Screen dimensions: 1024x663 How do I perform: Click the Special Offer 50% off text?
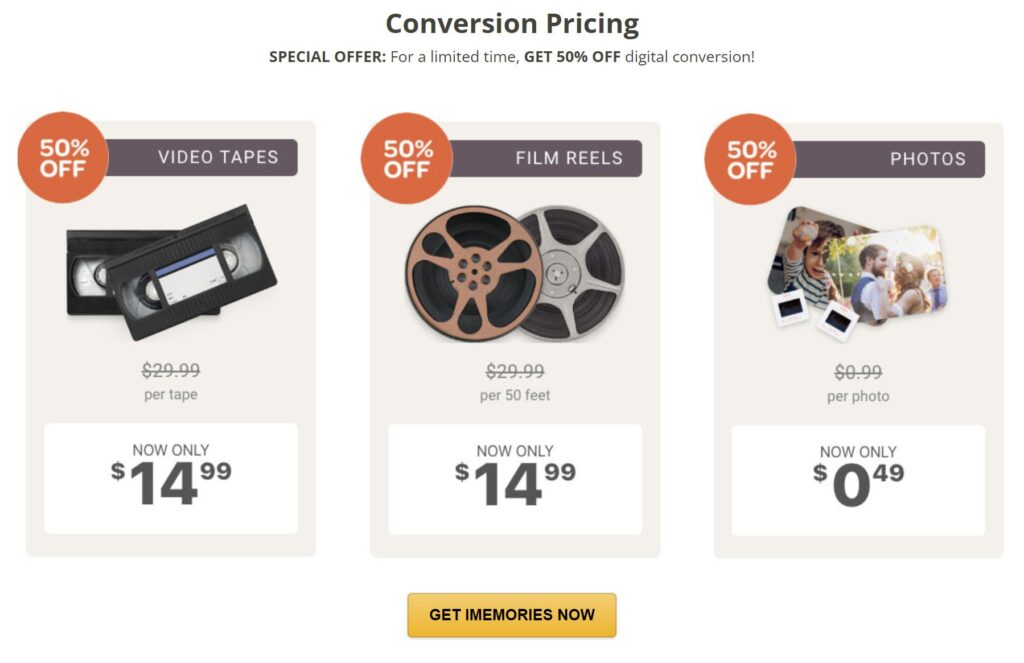(x=512, y=57)
